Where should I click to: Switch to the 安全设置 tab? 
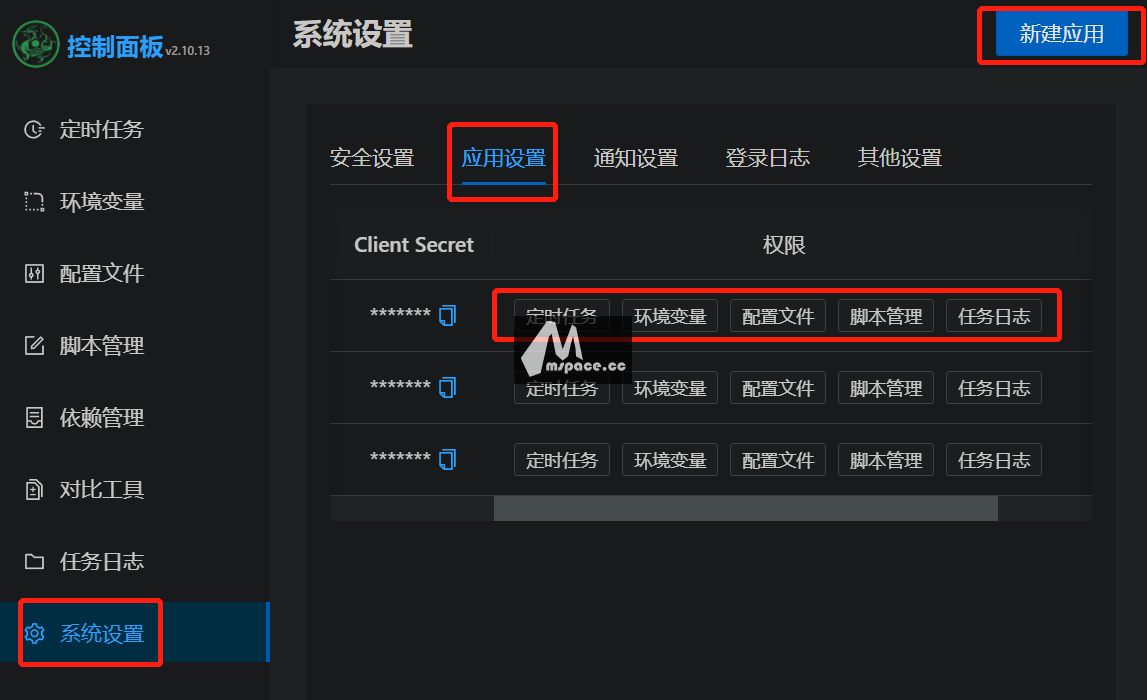click(372, 158)
